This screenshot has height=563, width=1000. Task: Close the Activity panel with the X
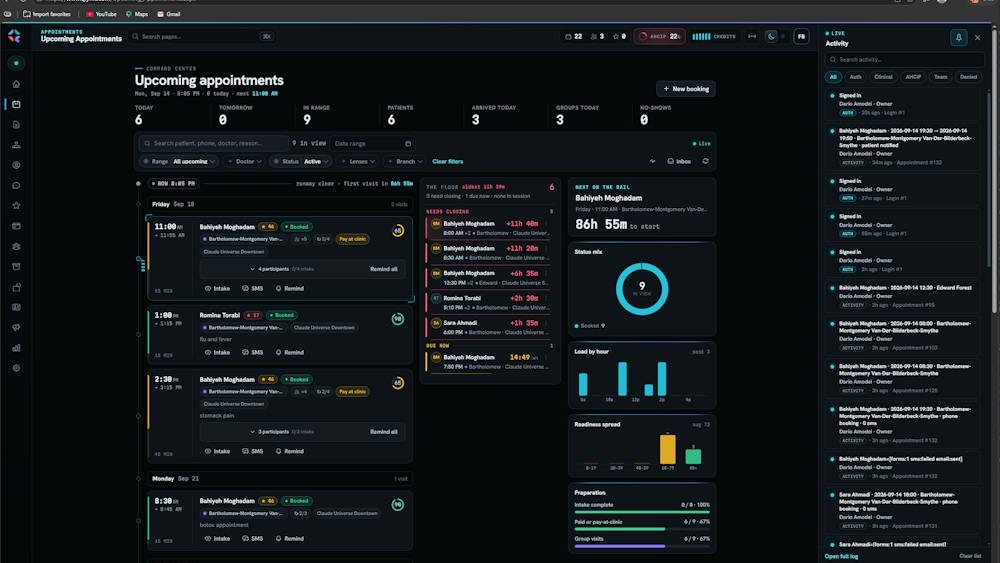click(978, 38)
